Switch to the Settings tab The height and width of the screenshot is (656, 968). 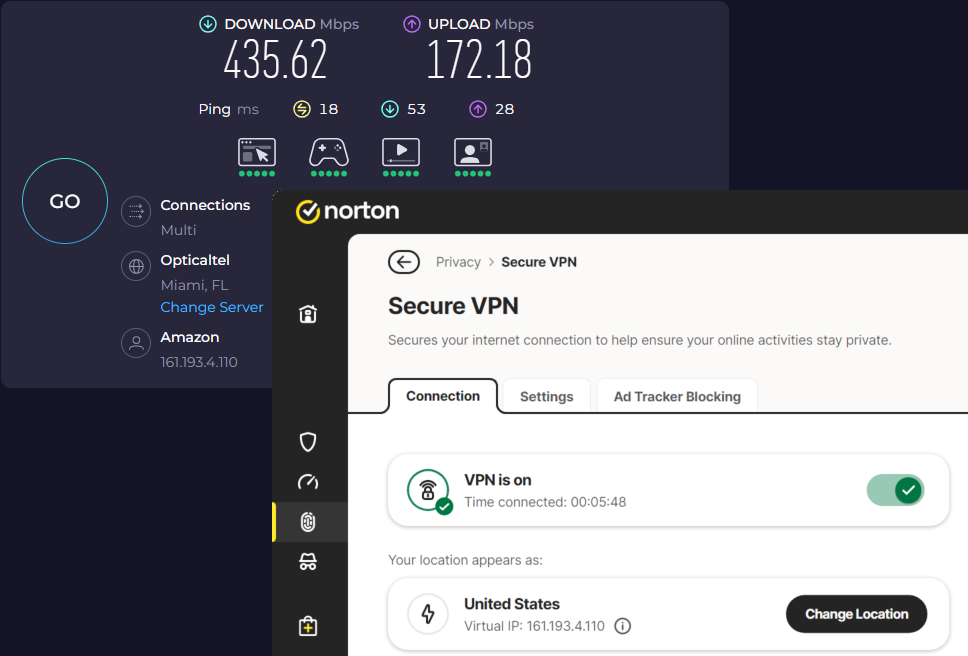click(546, 397)
